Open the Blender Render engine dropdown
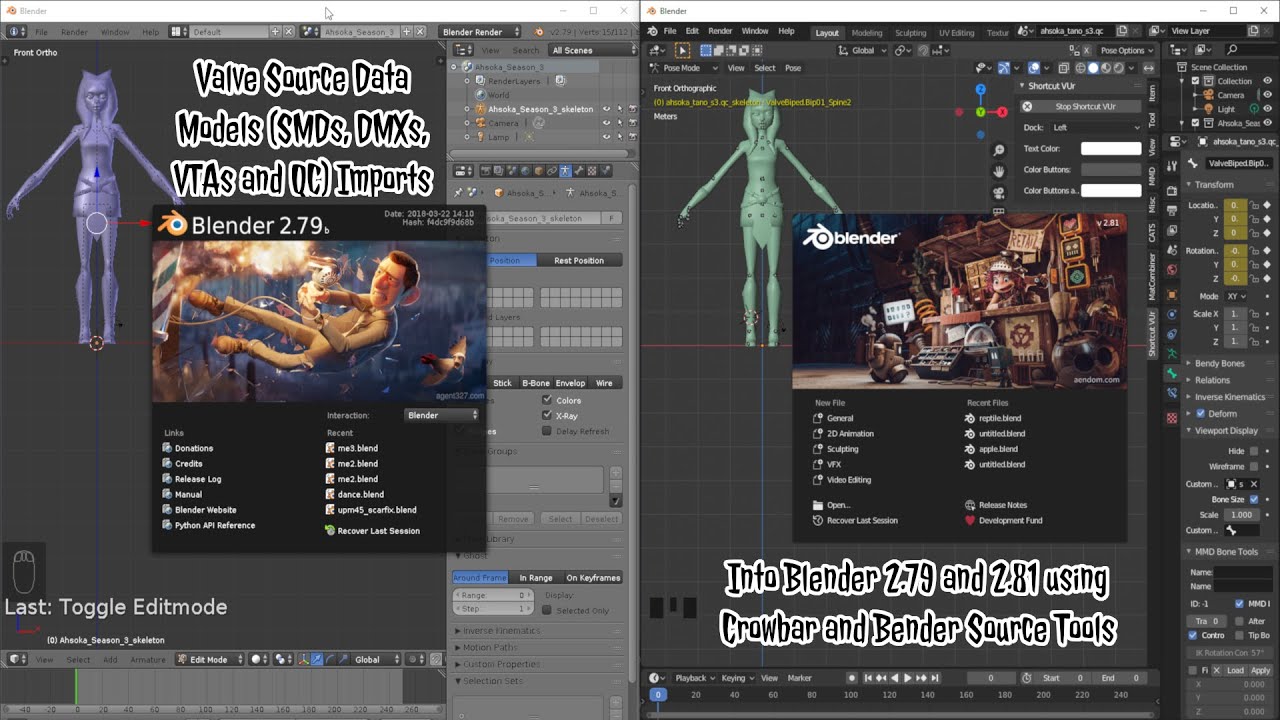Screen dimensions: 1280x720 tap(481, 32)
